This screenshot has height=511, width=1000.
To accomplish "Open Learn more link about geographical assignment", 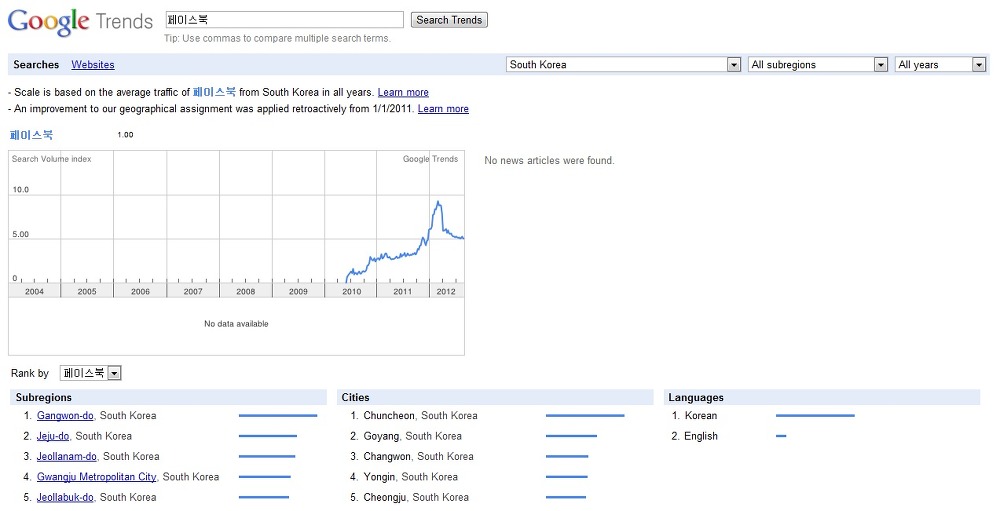I will [x=443, y=109].
